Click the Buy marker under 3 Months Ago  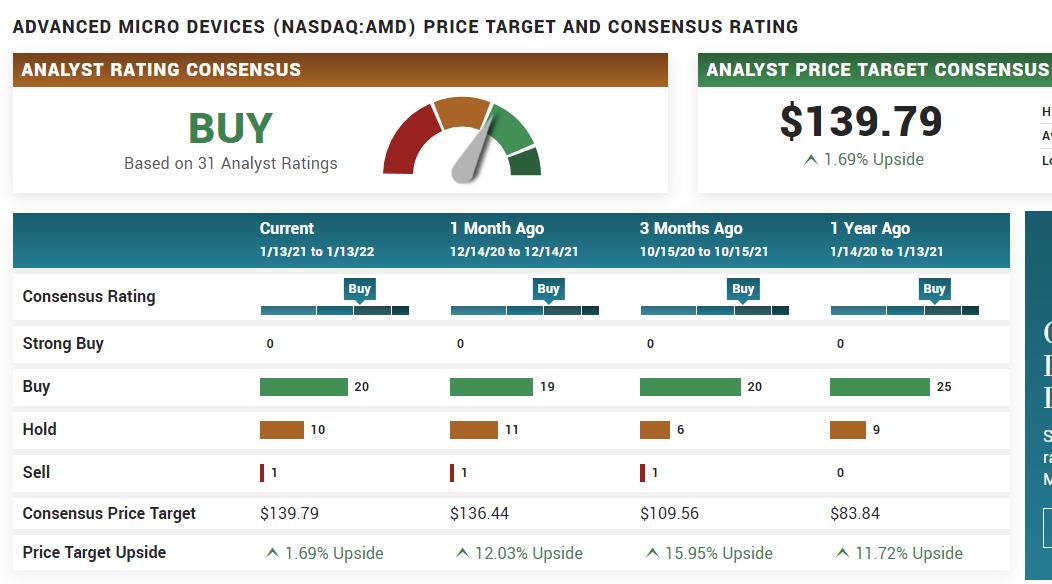(743, 289)
